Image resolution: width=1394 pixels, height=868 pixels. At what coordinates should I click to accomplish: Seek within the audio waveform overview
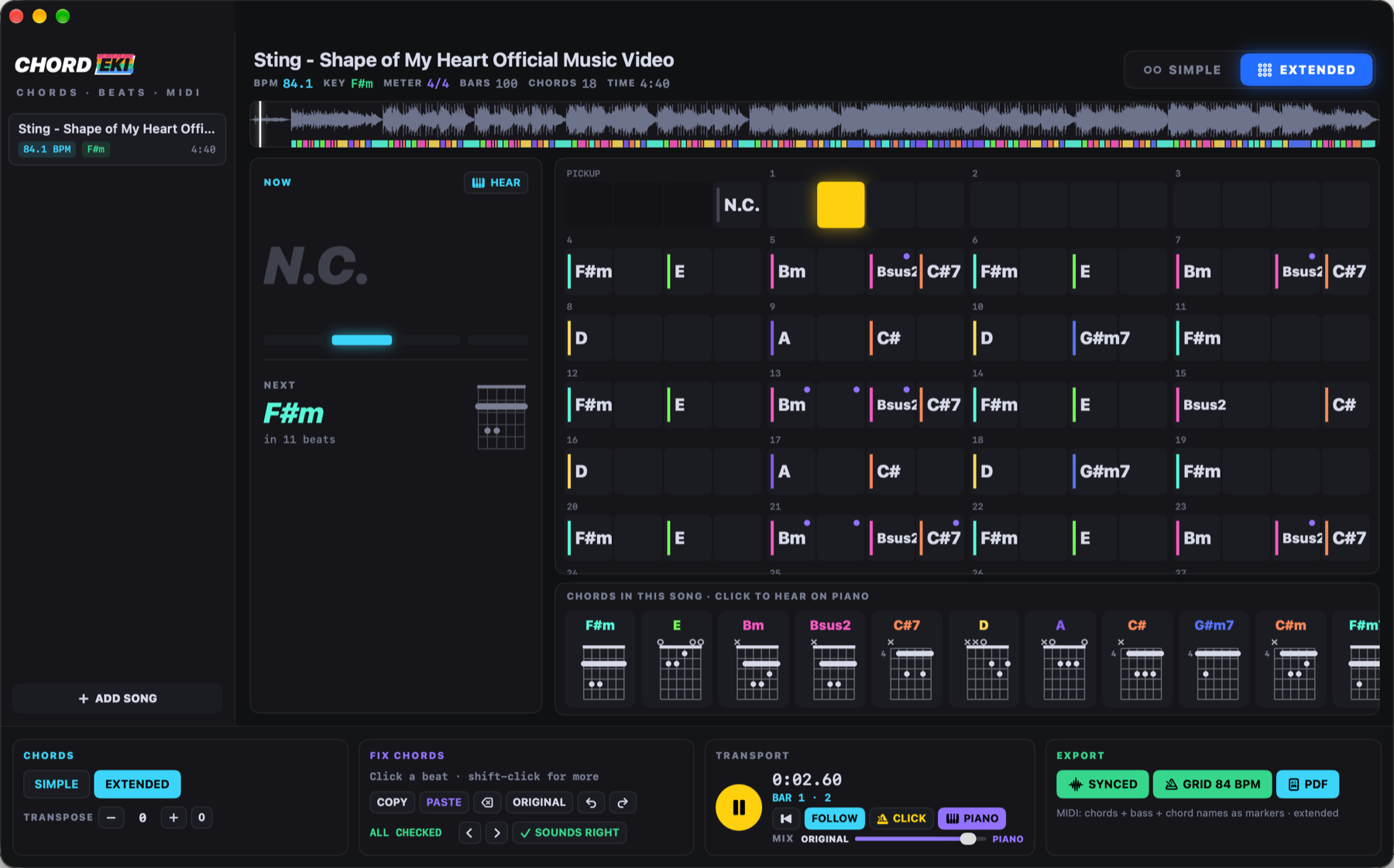pos(814,124)
